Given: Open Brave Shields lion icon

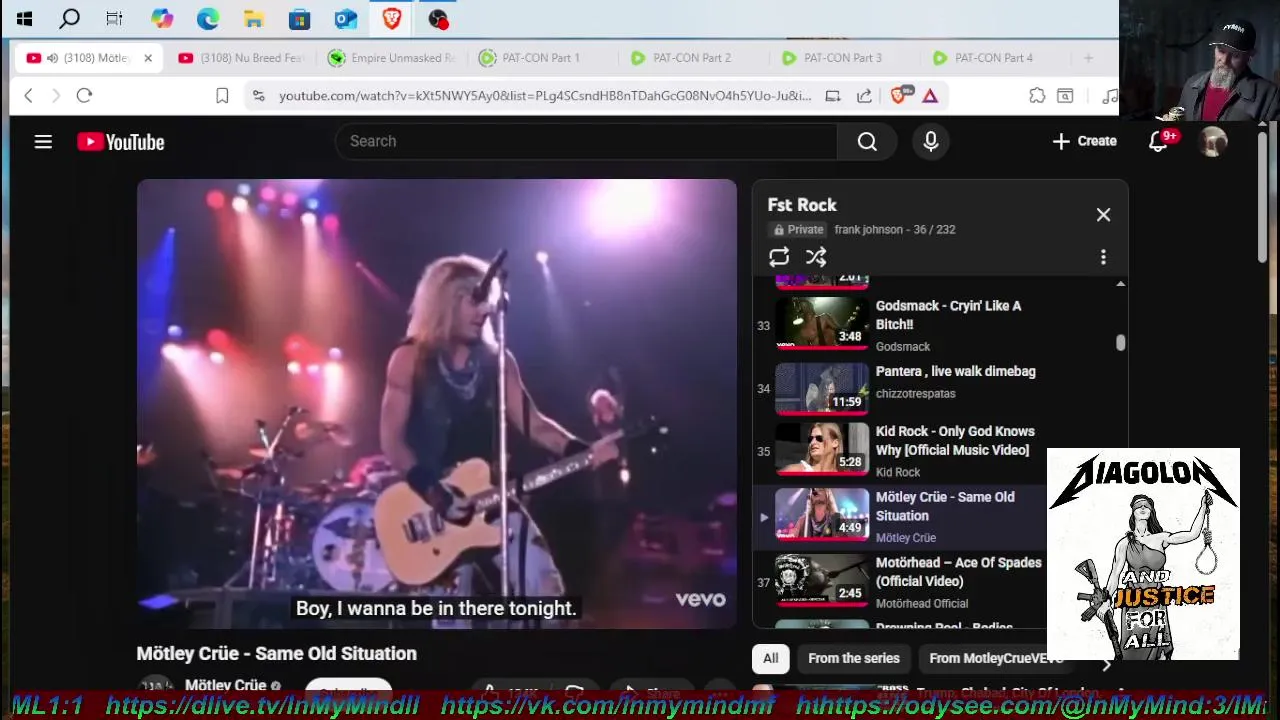Looking at the screenshot, I should (899, 96).
